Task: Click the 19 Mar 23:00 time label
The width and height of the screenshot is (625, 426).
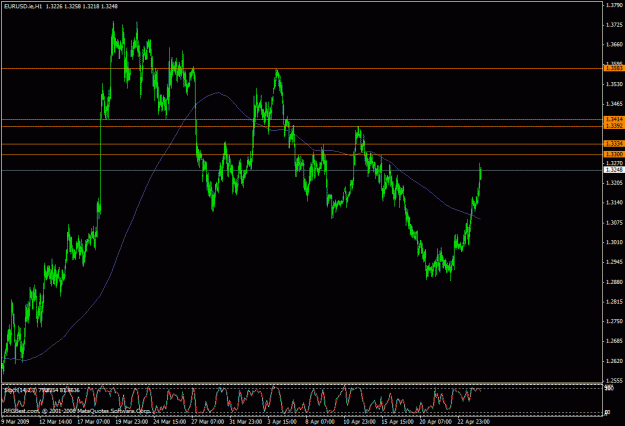Action: 132,421
